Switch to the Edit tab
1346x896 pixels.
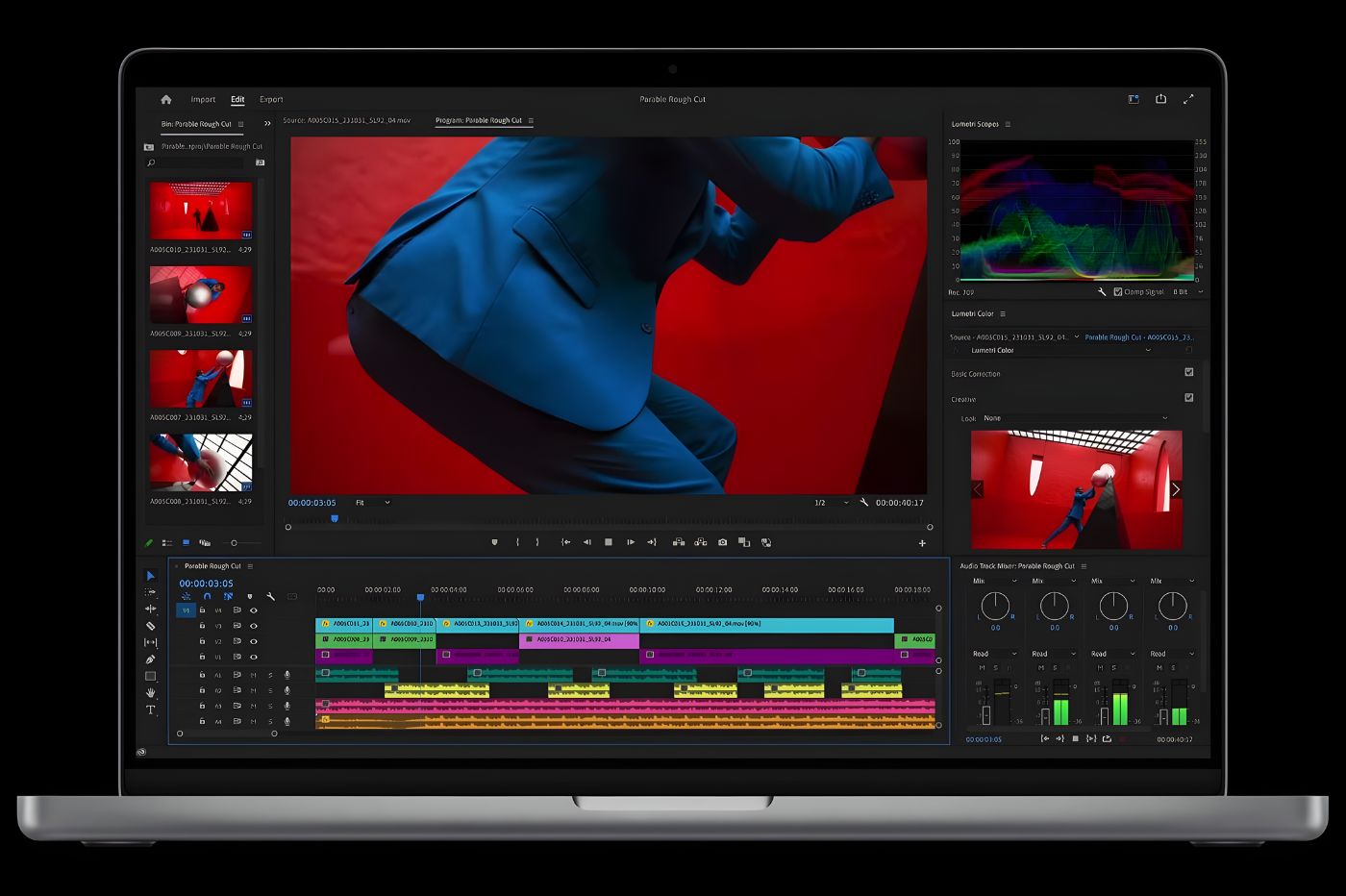tap(237, 99)
